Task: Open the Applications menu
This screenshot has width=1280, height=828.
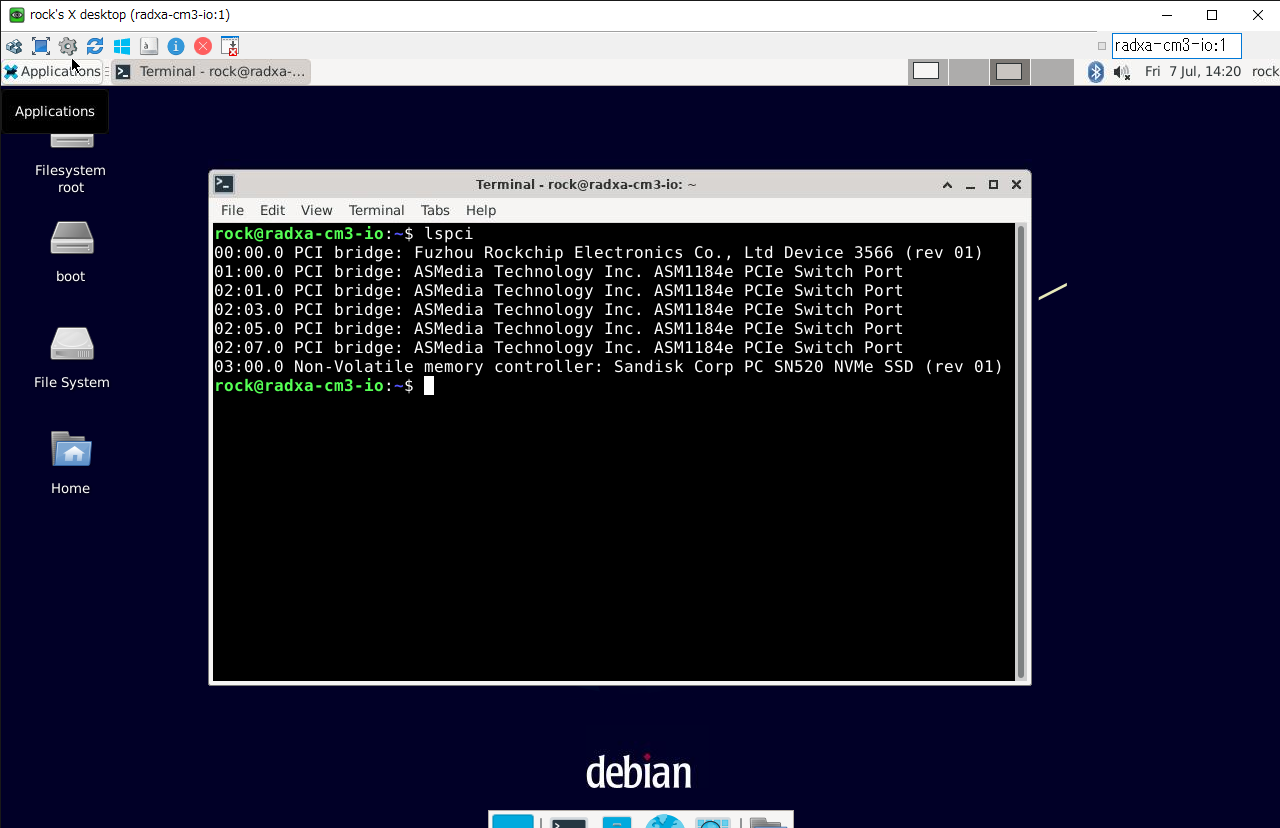Action: point(51,71)
